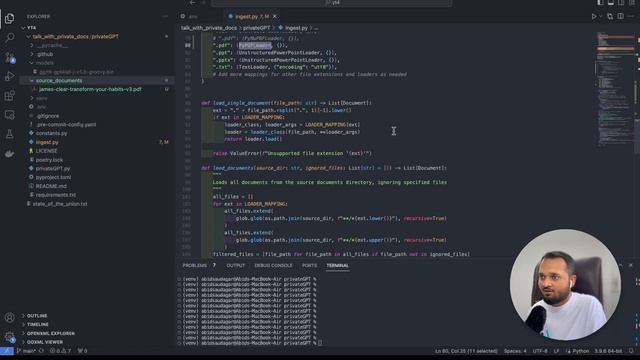This screenshot has height=360, width=640.
Task: Expand the OOXML VIEWER section
Action: tap(45, 342)
